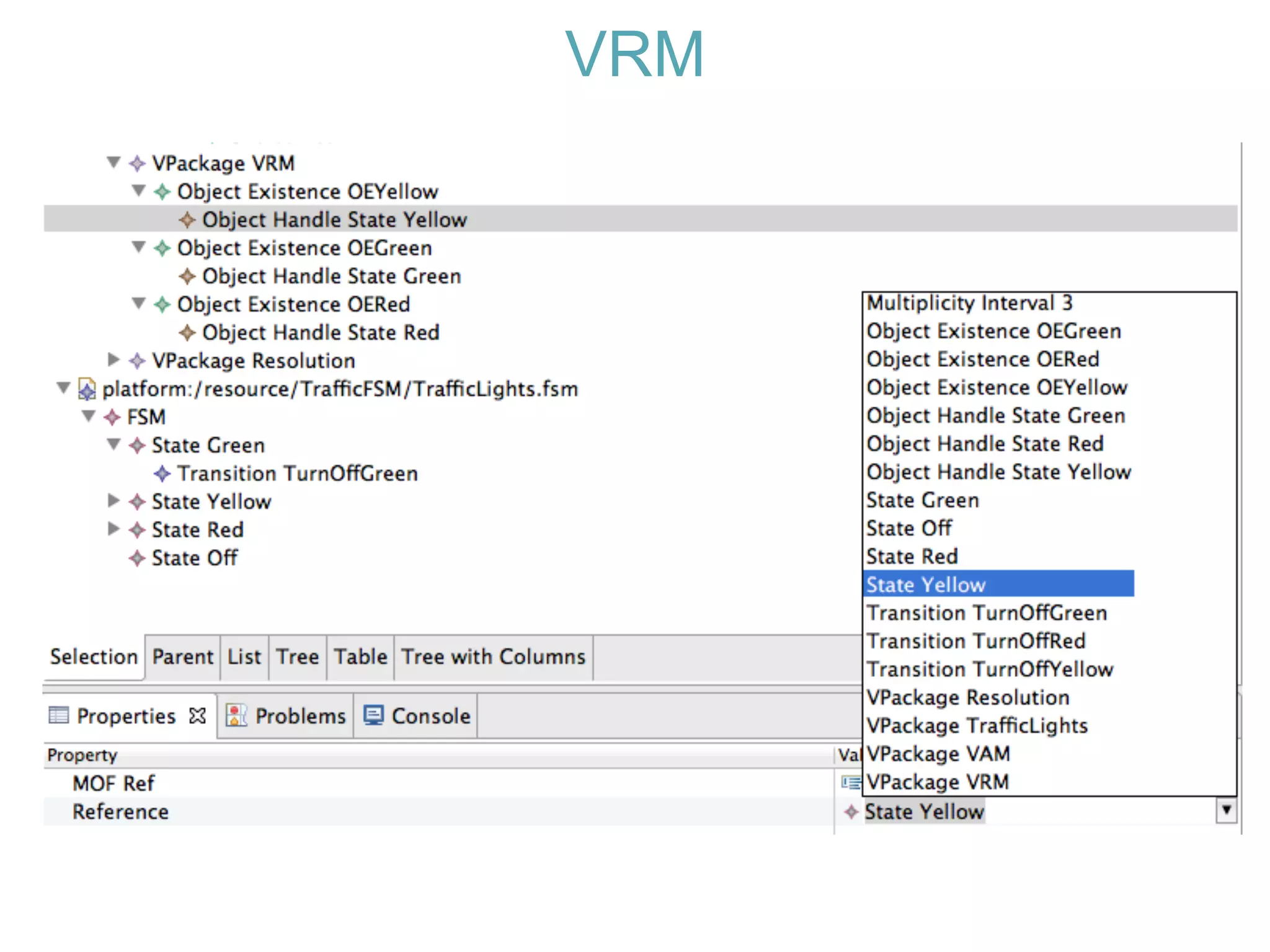Collapse Object Existence OEGreen
This screenshot has height=952, width=1270.
point(138,247)
